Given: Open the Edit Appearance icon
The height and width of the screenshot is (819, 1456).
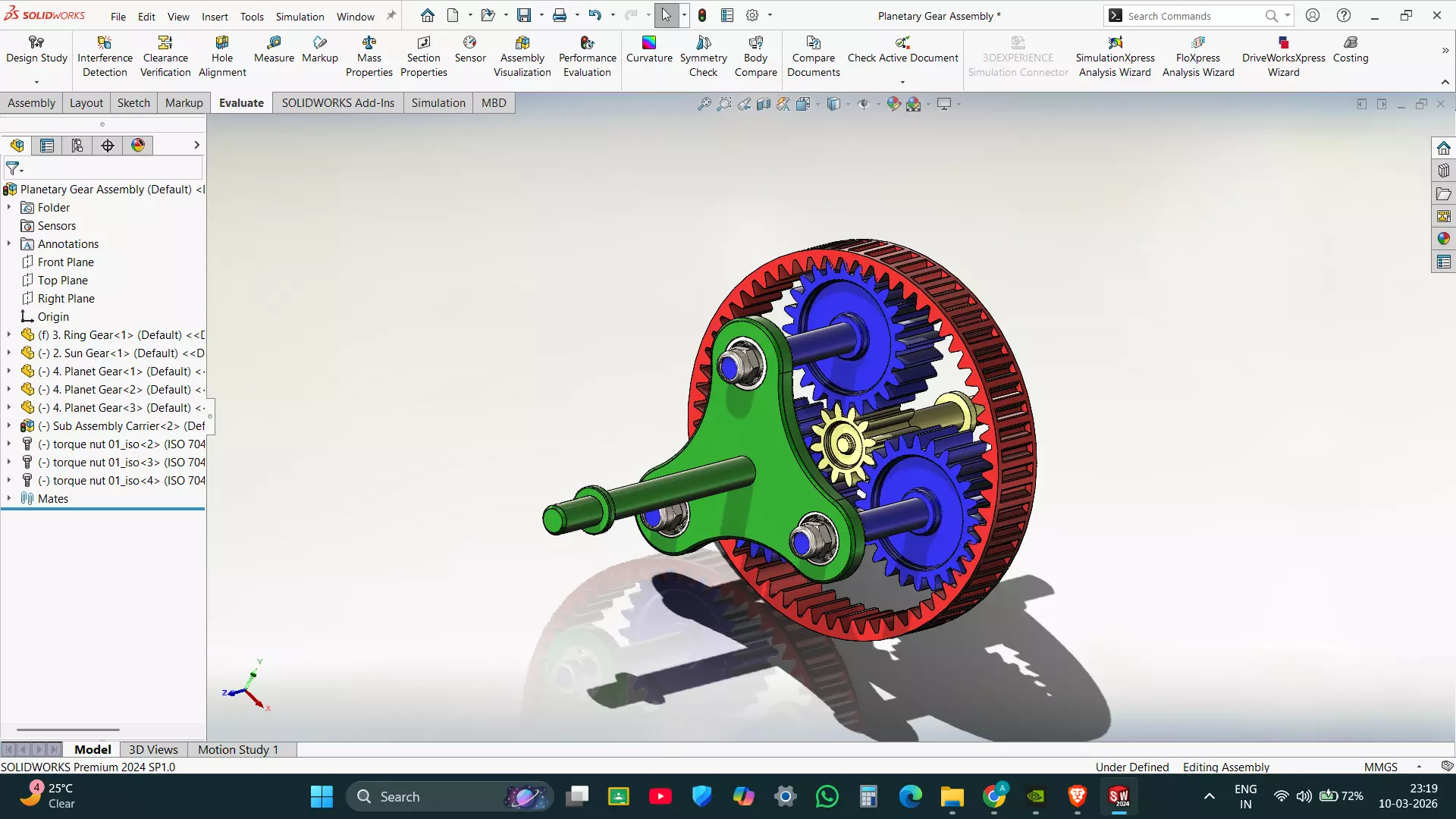Looking at the screenshot, I should click(894, 104).
